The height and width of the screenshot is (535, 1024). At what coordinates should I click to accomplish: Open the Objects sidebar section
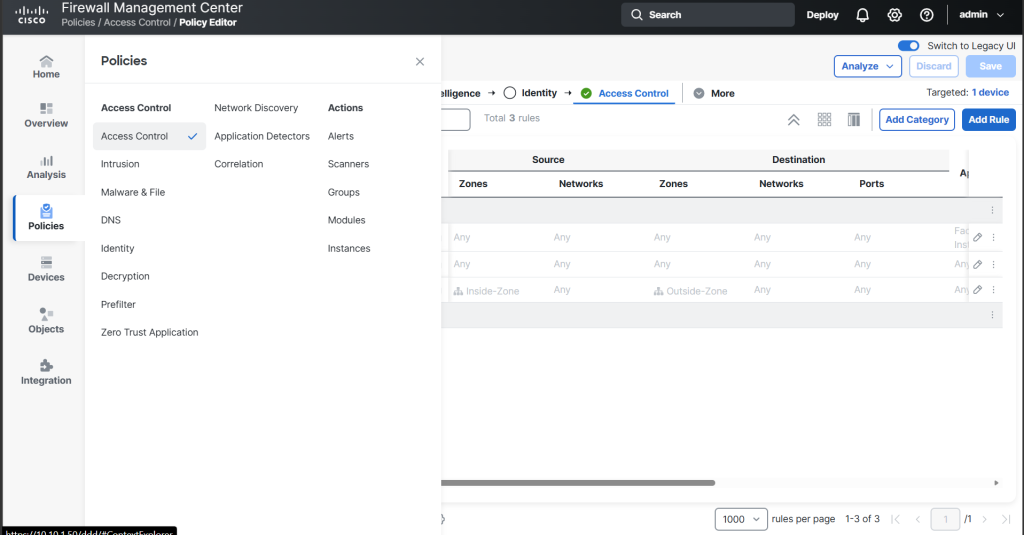click(46, 321)
